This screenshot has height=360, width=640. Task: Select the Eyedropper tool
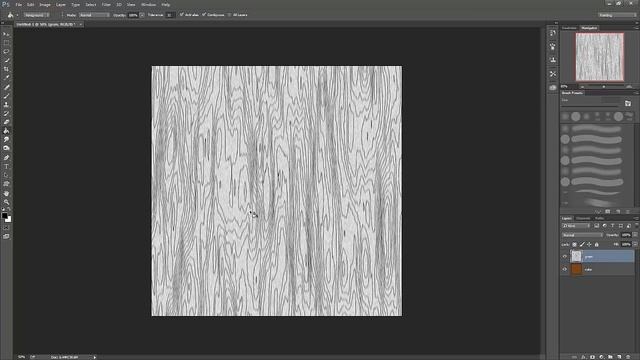(x=6, y=78)
